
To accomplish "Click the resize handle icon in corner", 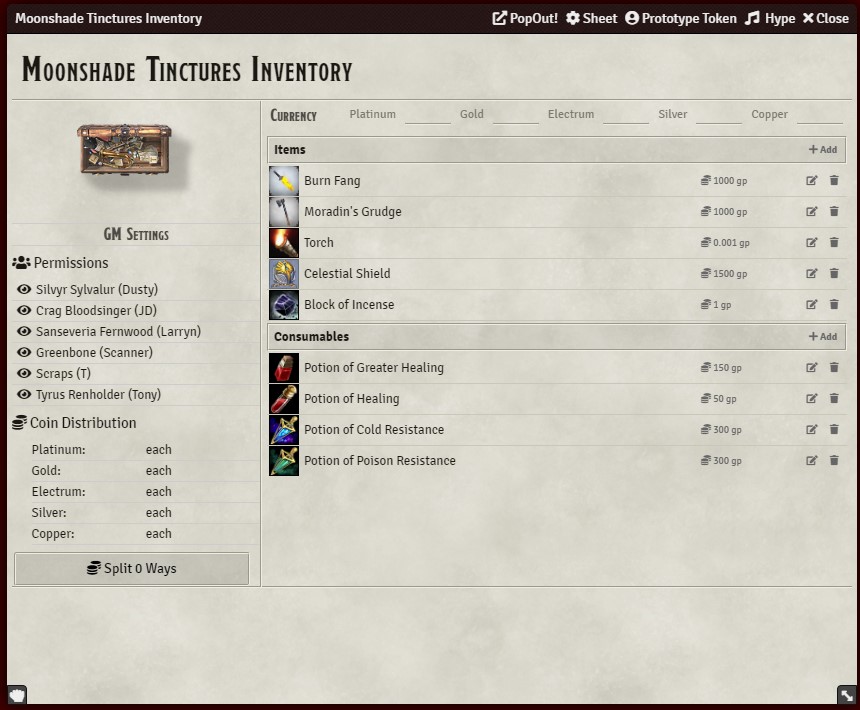I will pos(847,695).
